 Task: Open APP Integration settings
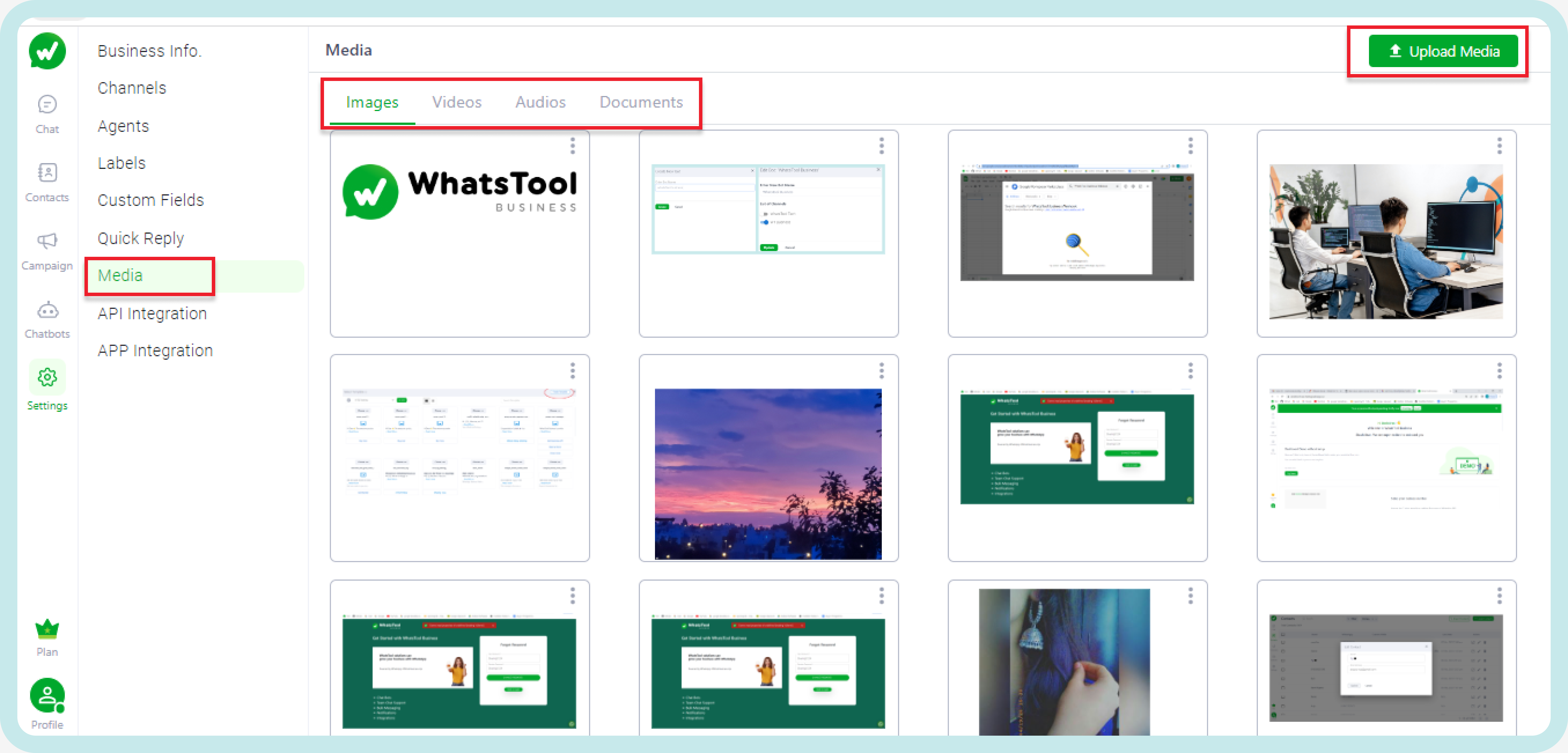pos(155,350)
